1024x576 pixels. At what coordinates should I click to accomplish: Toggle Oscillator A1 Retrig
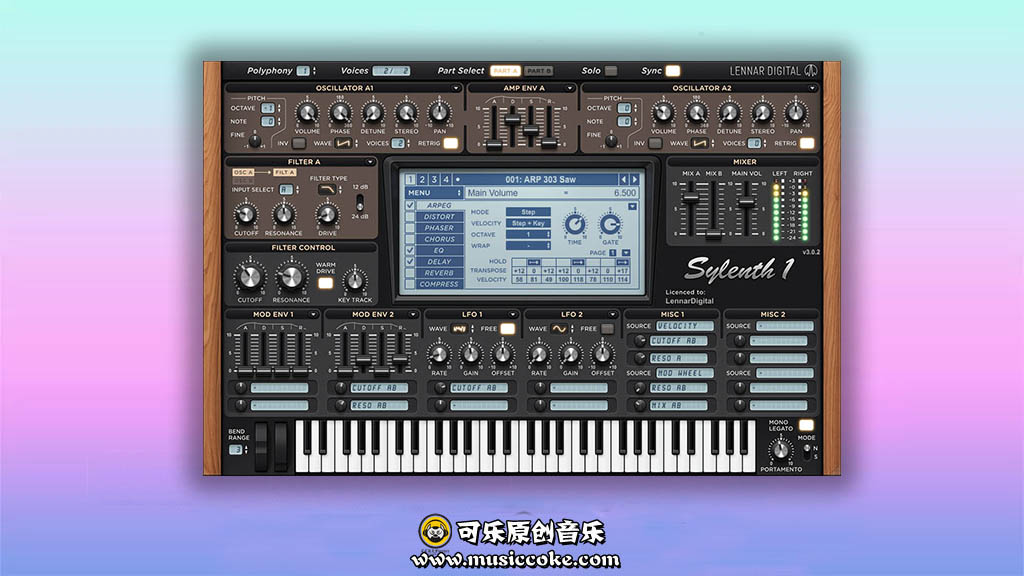tap(451, 143)
